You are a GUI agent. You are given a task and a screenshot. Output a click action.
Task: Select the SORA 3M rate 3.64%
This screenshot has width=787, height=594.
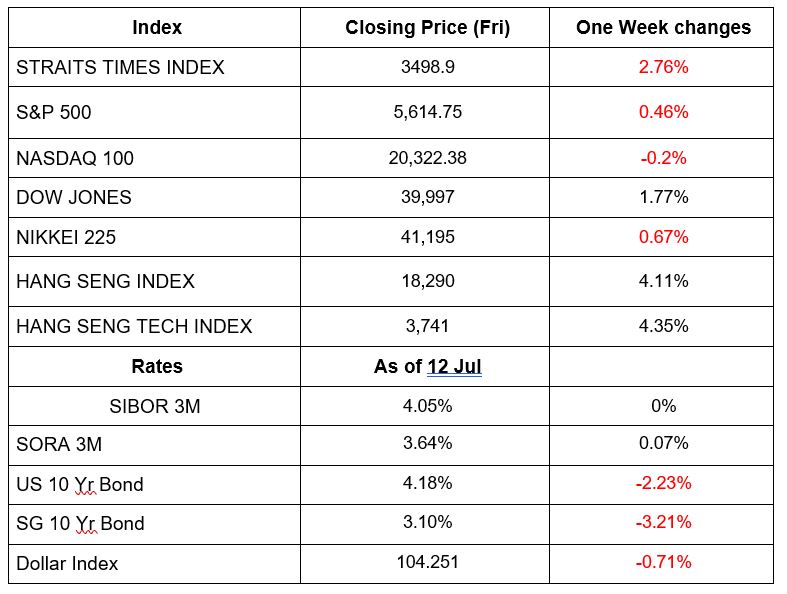click(427, 444)
